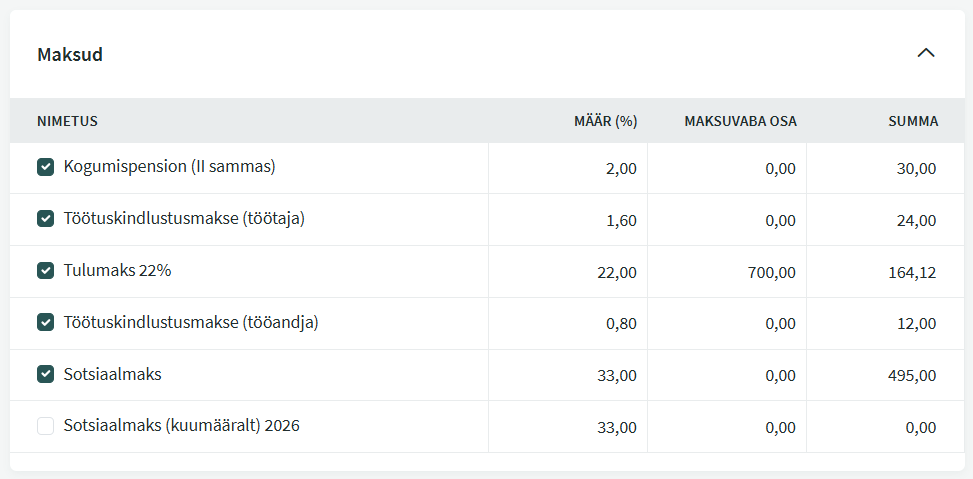Click Sotsiaalmaks sum value 495,00
This screenshot has height=479, width=973.
tap(913, 376)
